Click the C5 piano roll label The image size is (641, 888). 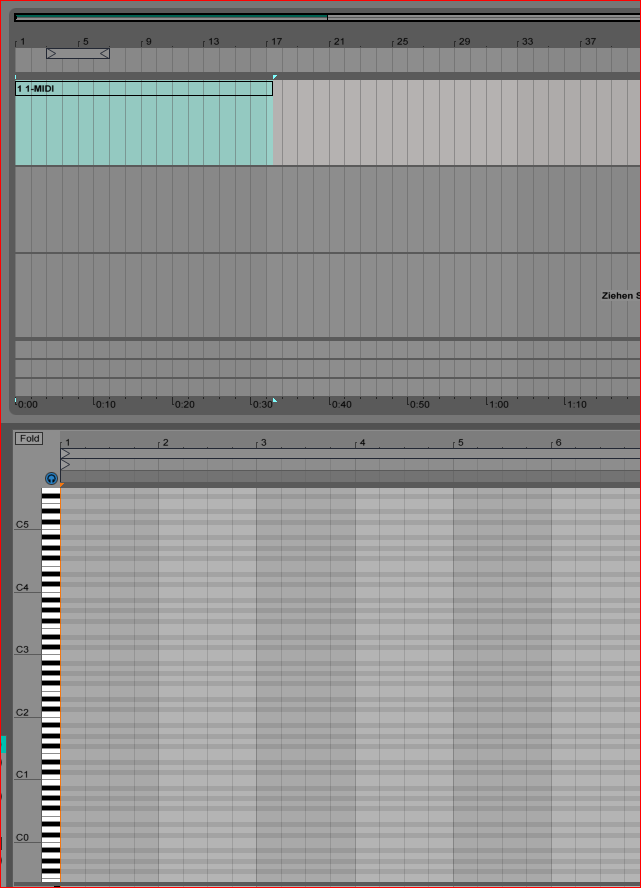(22, 524)
